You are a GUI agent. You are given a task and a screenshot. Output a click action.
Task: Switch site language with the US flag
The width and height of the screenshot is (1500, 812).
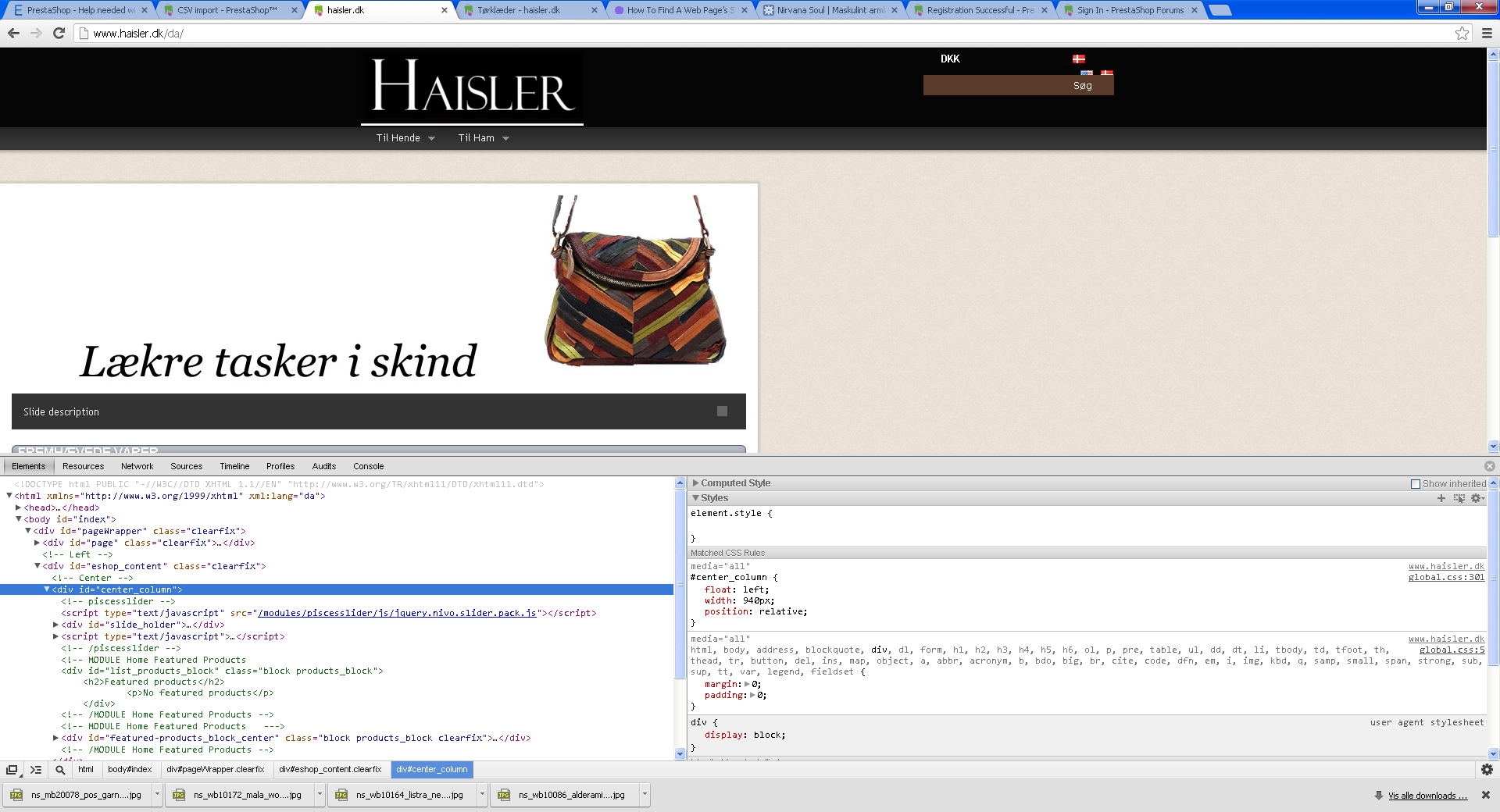tap(1087, 73)
